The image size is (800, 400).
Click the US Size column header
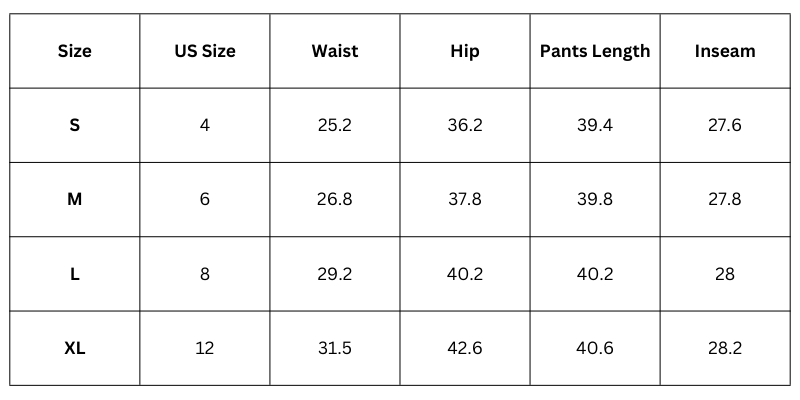204,51
